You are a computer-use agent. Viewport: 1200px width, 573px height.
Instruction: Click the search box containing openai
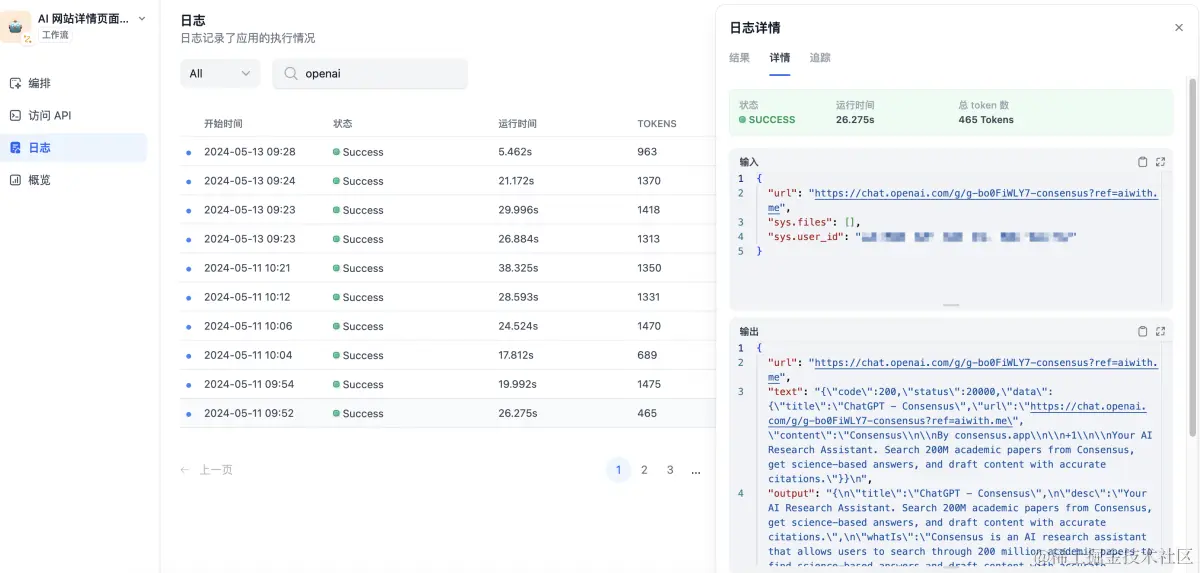click(x=370, y=73)
